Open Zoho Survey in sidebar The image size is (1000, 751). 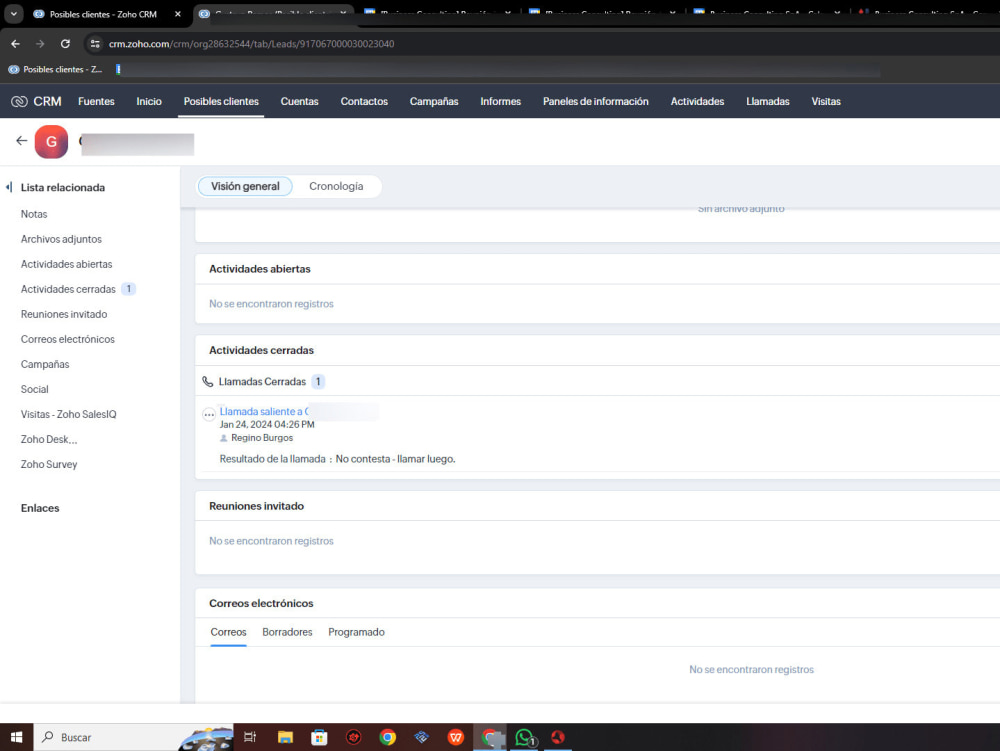click(48, 464)
